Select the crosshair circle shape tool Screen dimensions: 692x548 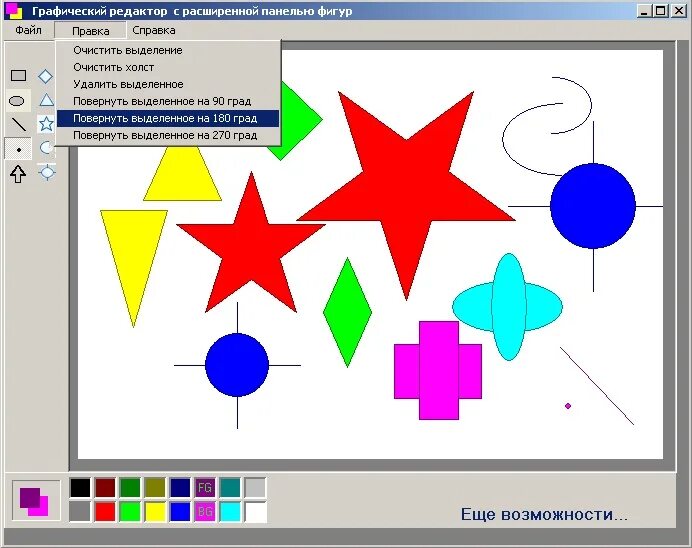coord(47,172)
